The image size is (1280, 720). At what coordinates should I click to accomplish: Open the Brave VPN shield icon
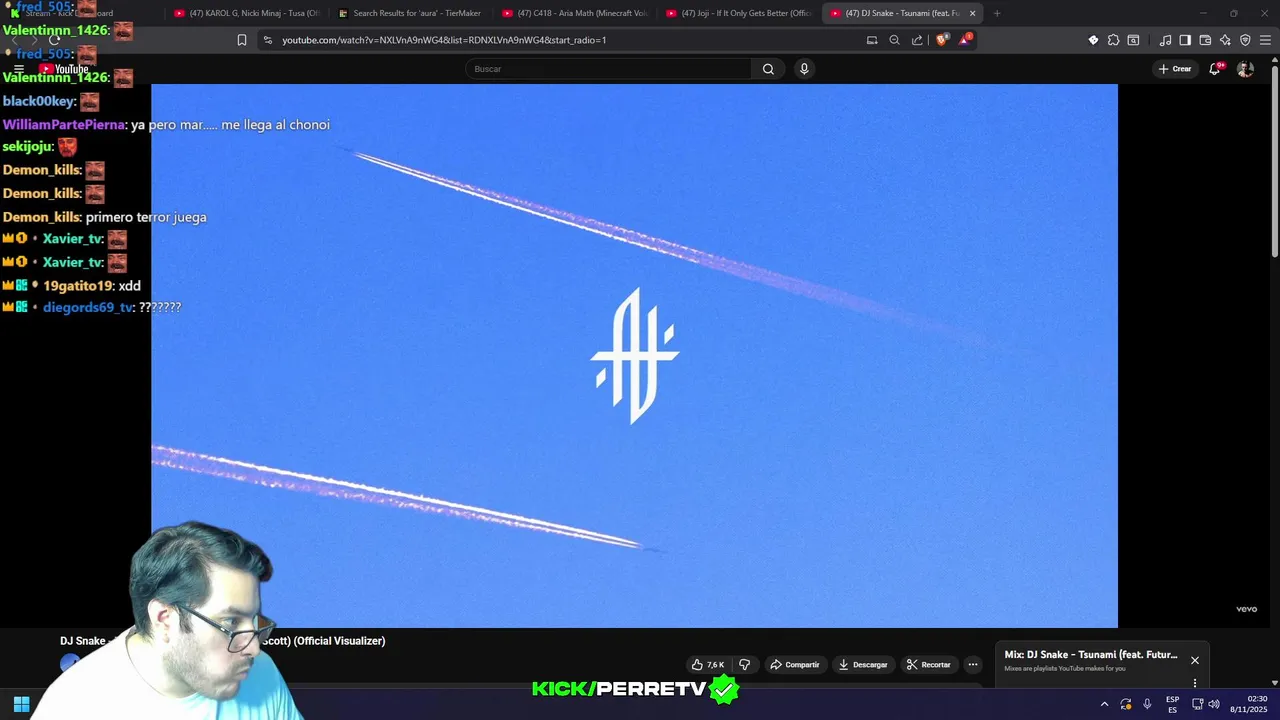[1245, 40]
